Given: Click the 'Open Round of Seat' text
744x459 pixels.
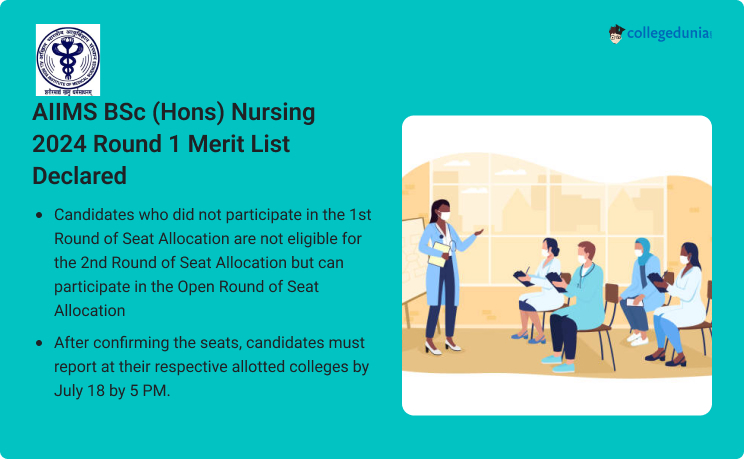Looking at the screenshot, I should coord(248,287).
